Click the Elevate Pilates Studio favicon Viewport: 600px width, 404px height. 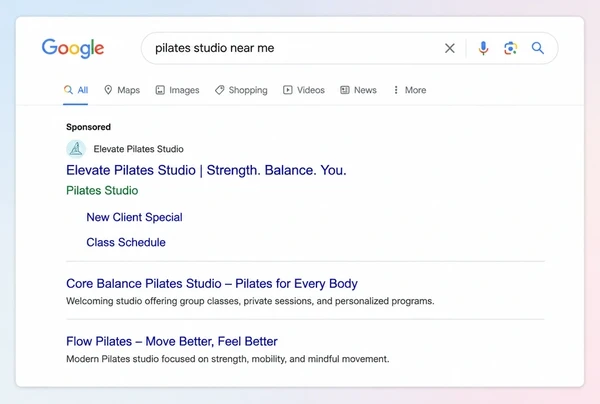coord(76,149)
